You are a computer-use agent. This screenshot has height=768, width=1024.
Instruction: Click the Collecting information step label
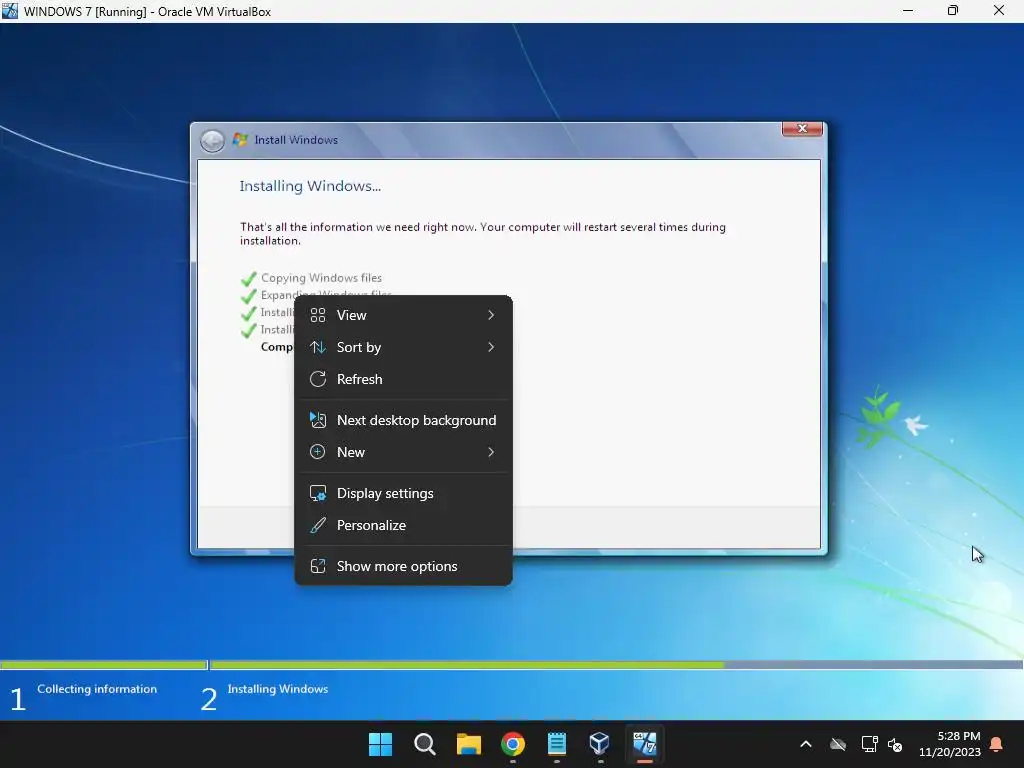point(97,689)
